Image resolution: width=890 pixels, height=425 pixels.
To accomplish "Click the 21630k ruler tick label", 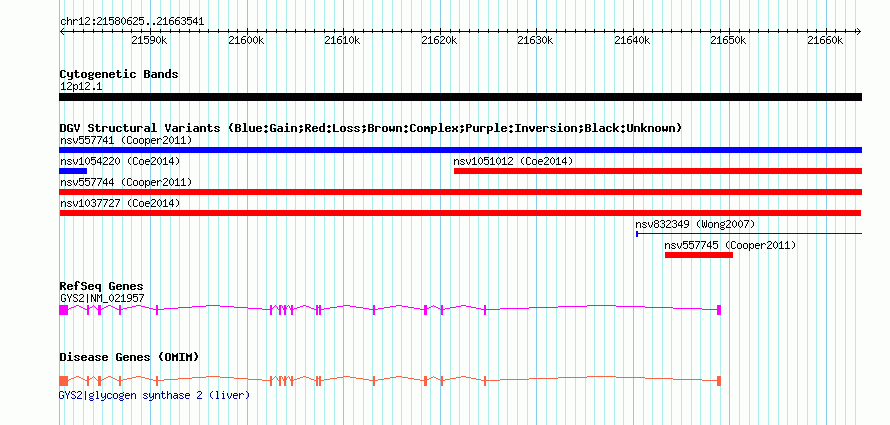I will coord(536,41).
